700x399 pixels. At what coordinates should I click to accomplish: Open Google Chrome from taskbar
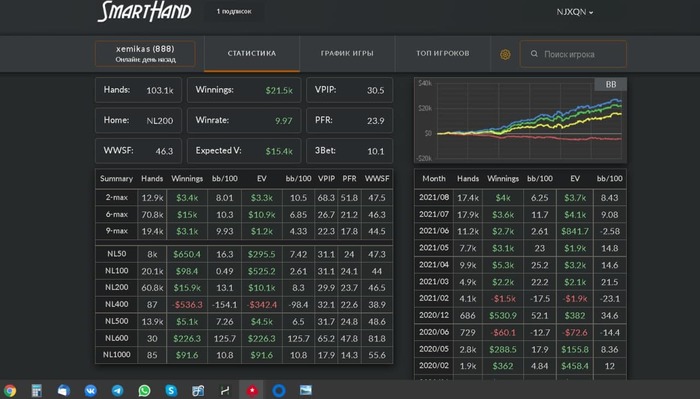pos(10,391)
